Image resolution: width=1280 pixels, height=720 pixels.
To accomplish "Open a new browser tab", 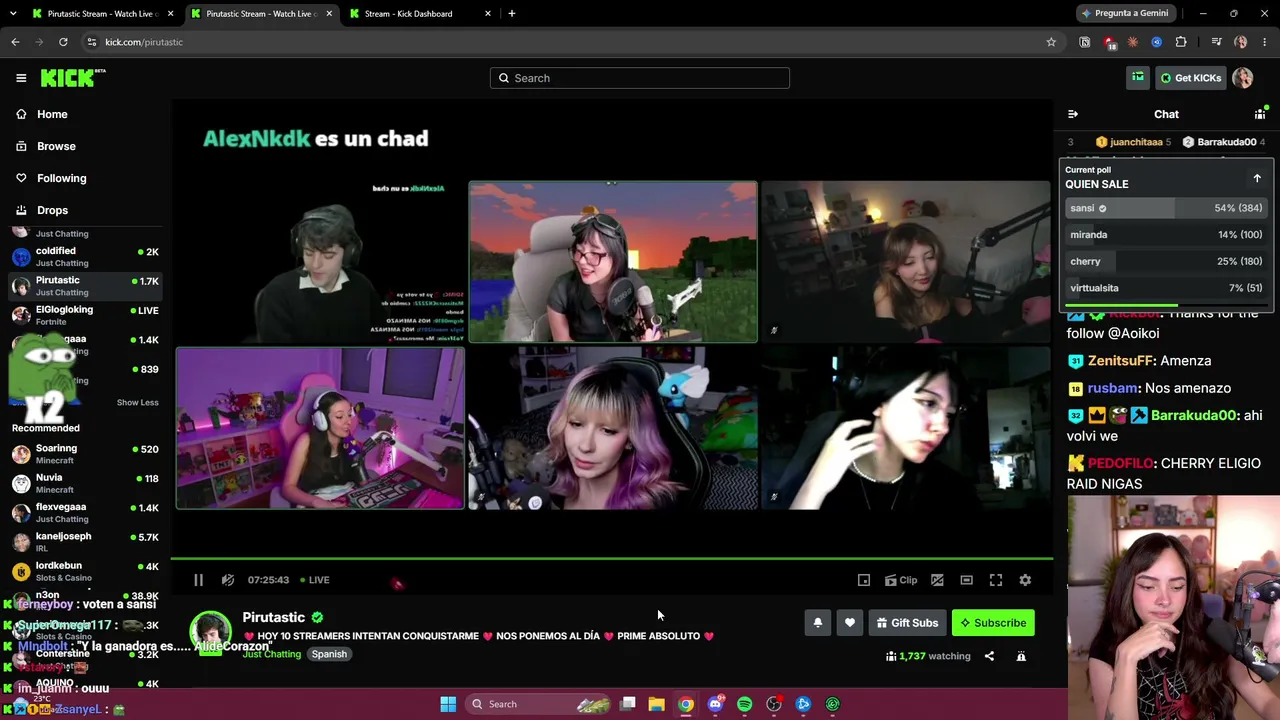I will coord(512,14).
